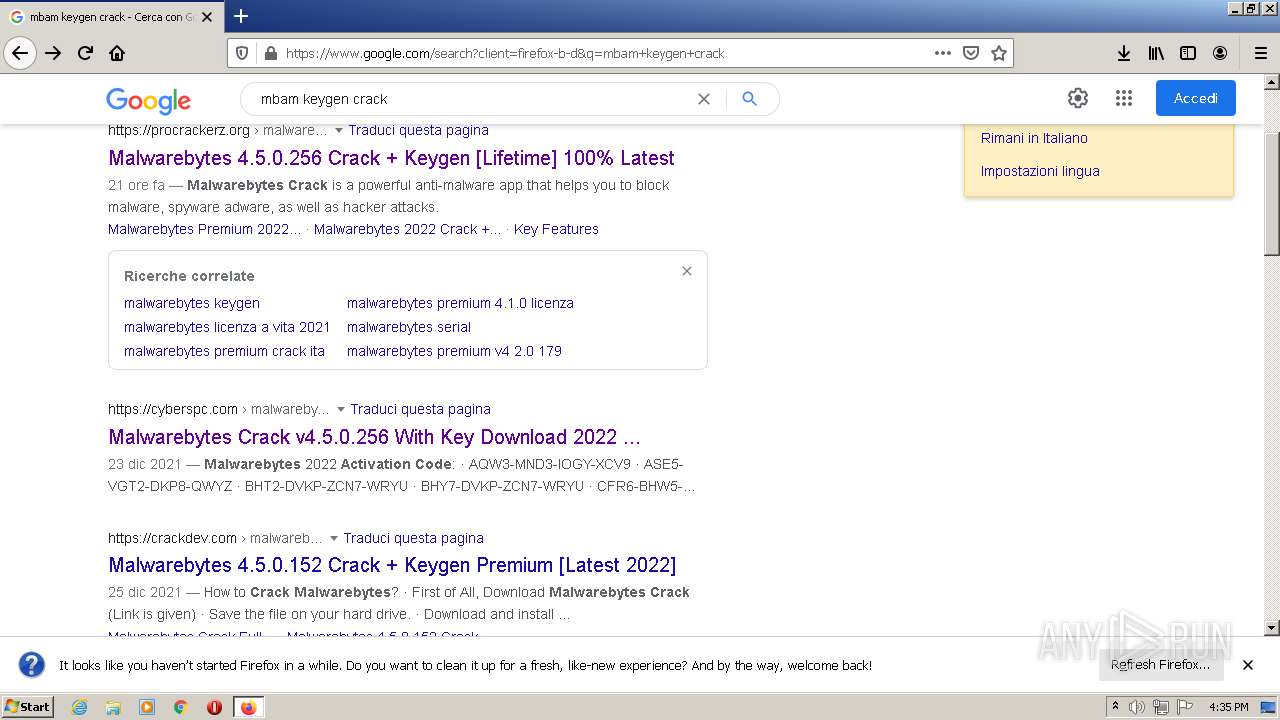The width and height of the screenshot is (1280, 720).
Task: Search related: malwarebytes licenza a vita 2021
Action: pos(227,327)
